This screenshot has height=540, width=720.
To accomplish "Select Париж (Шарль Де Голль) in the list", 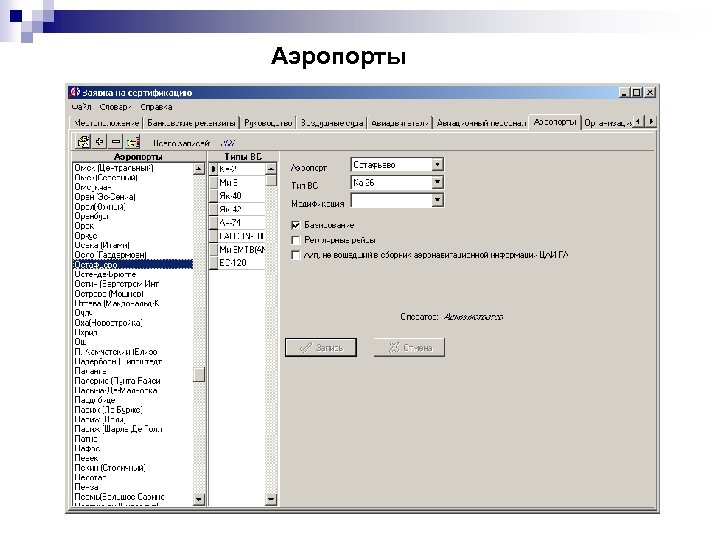I will point(118,429).
